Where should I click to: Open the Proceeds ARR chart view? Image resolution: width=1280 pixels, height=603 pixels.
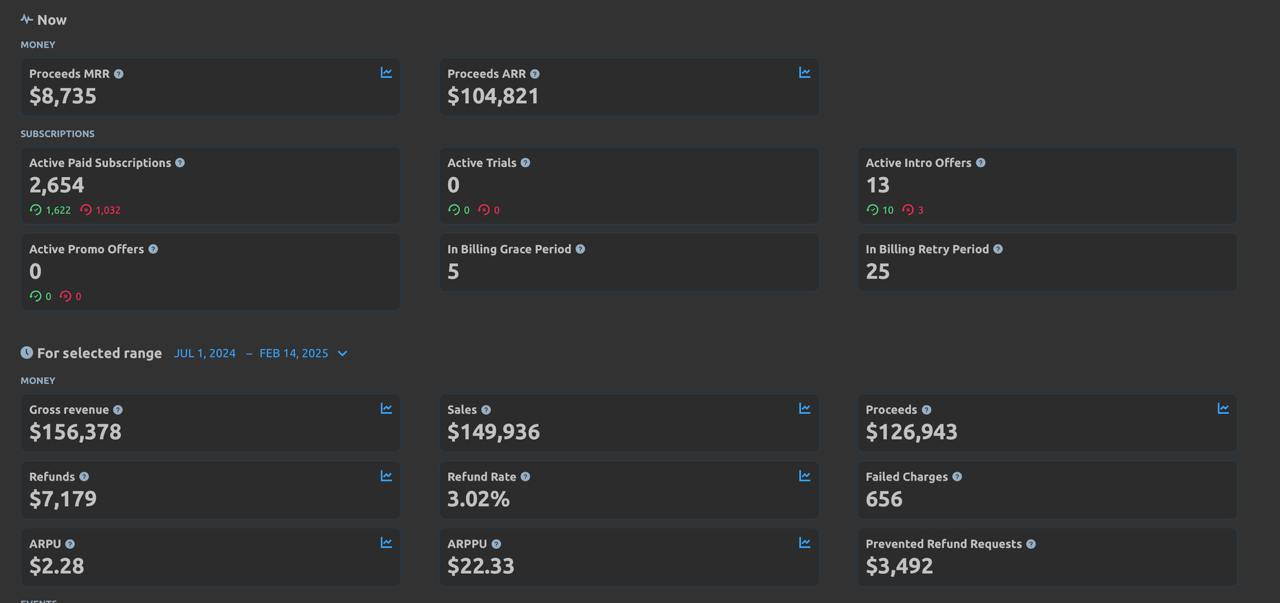pos(804,72)
